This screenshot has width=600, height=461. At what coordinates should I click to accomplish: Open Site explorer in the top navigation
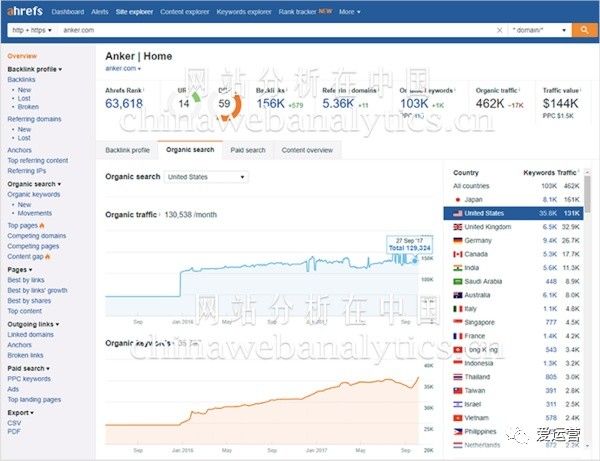pos(134,12)
